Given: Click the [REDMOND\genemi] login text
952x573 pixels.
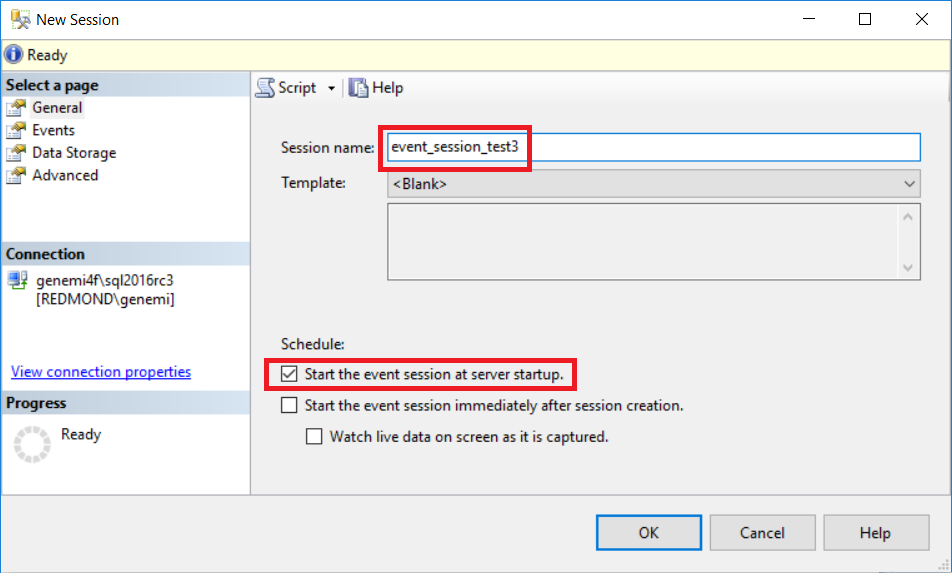Looking at the screenshot, I should [x=105, y=299].
